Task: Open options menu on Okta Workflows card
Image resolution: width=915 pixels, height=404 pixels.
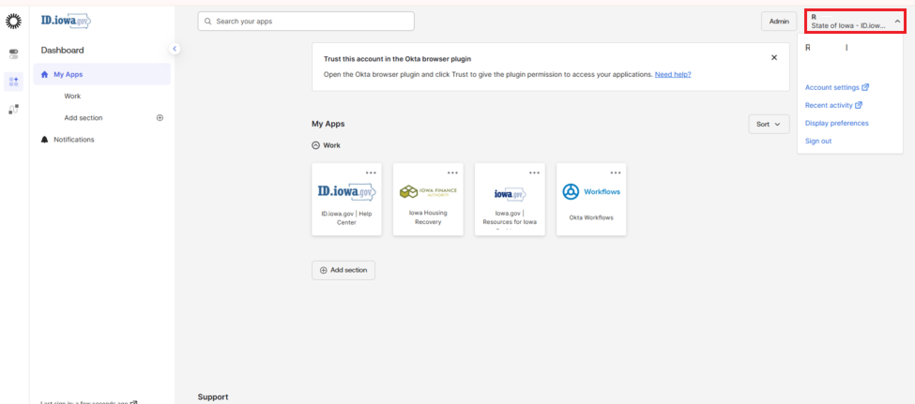Action: [616, 173]
